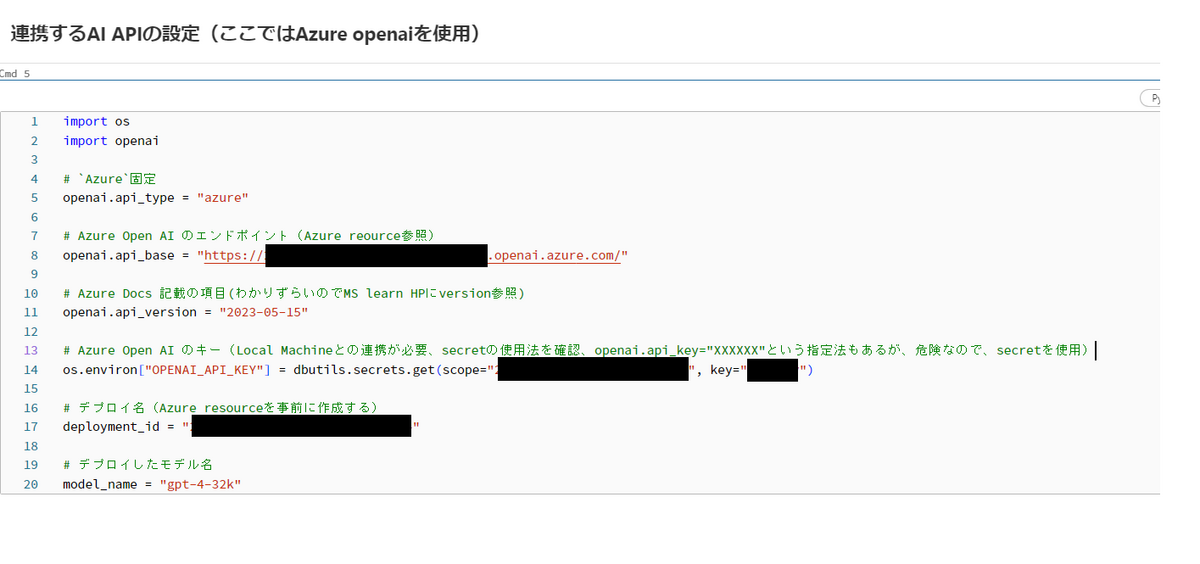Click the Azure Open AI のエンドポイント comment
The image size is (1200, 564).
[249, 235]
